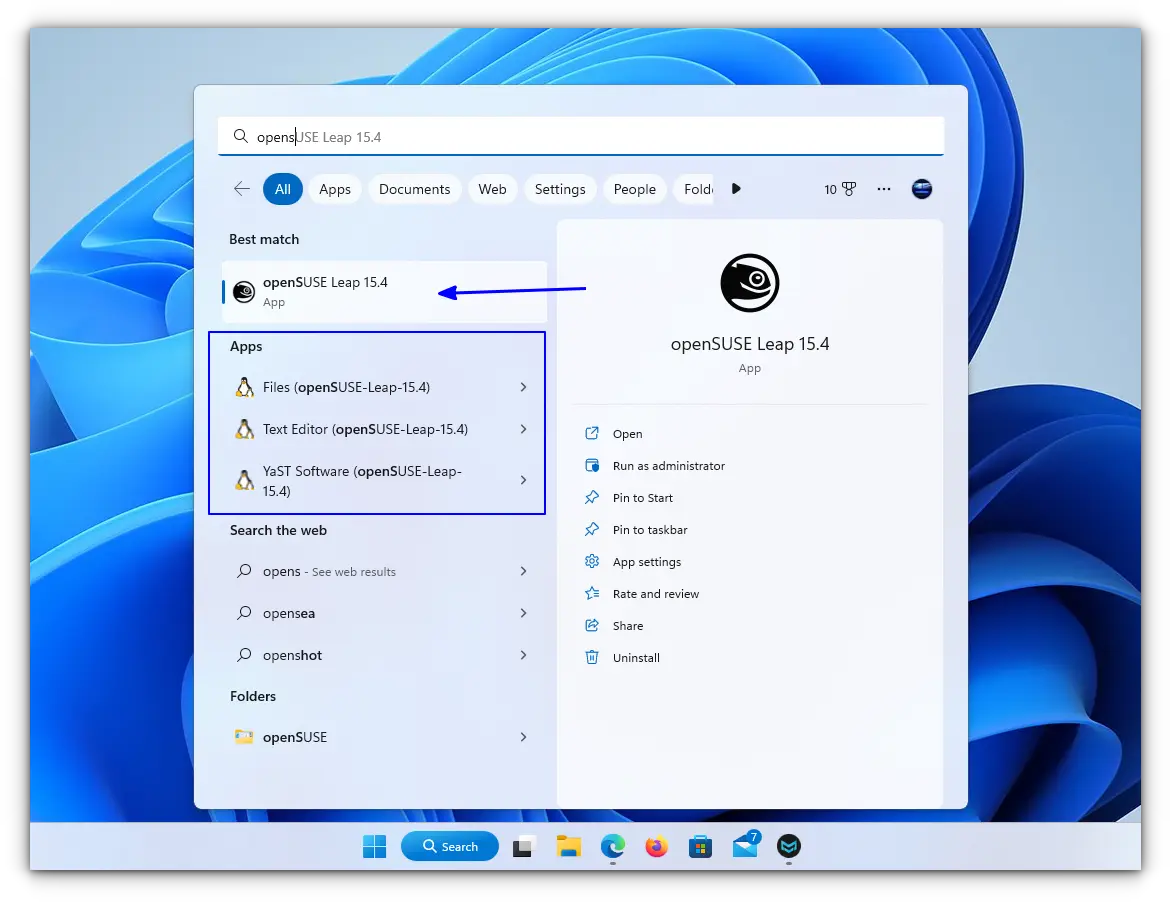1171x902 pixels.
Task: Click the magnifier icon in the search box
Action: coord(240,136)
